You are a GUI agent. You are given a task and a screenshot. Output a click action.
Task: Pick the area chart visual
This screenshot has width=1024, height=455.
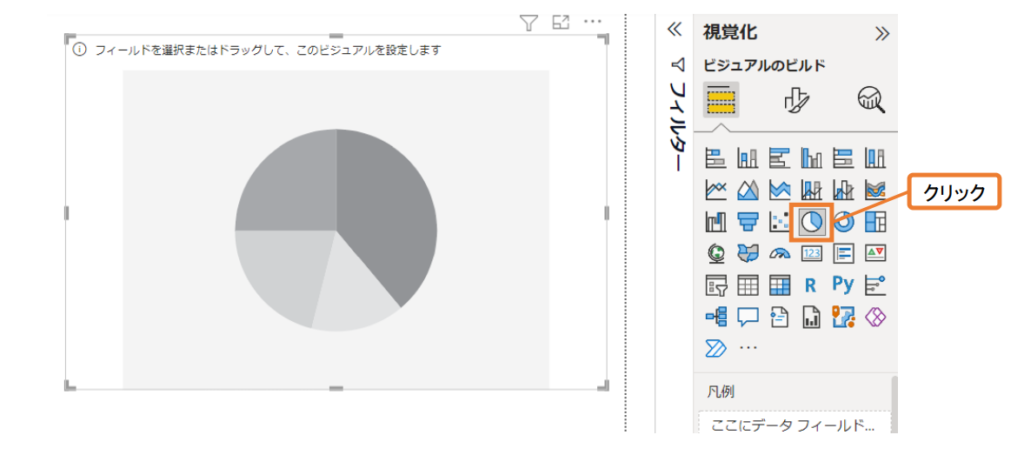click(x=748, y=190)
